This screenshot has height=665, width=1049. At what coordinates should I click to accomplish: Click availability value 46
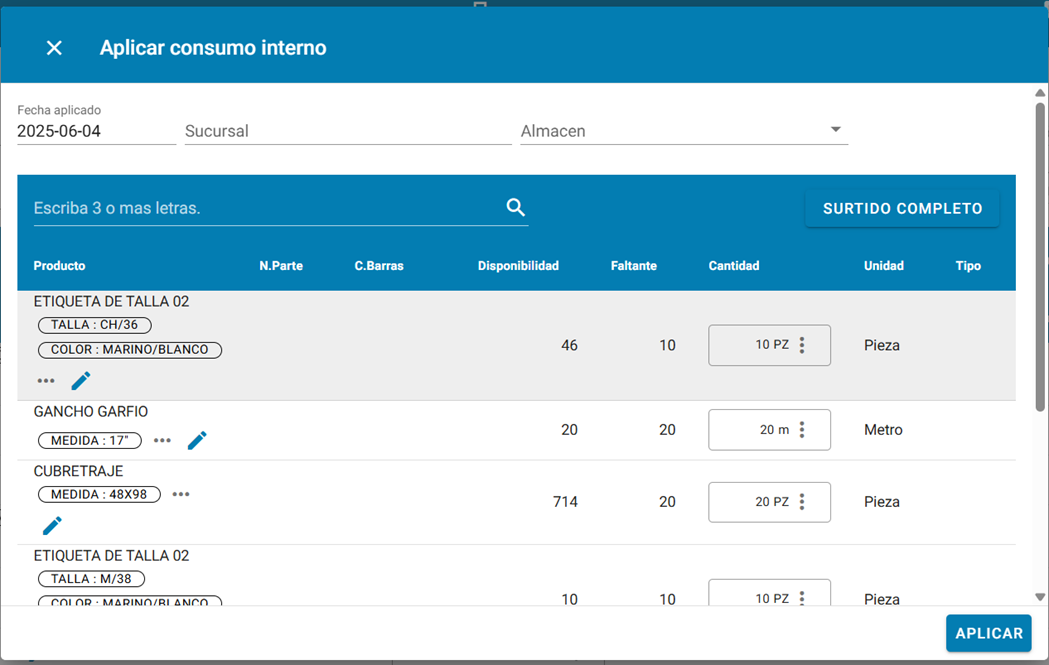point(569,345)
